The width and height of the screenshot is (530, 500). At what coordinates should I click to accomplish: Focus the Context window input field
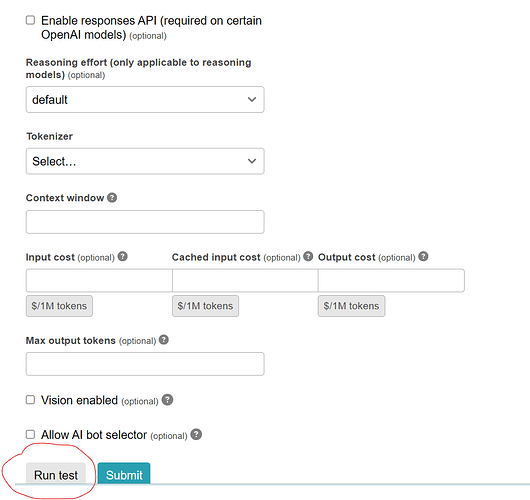tap(145, 222)
